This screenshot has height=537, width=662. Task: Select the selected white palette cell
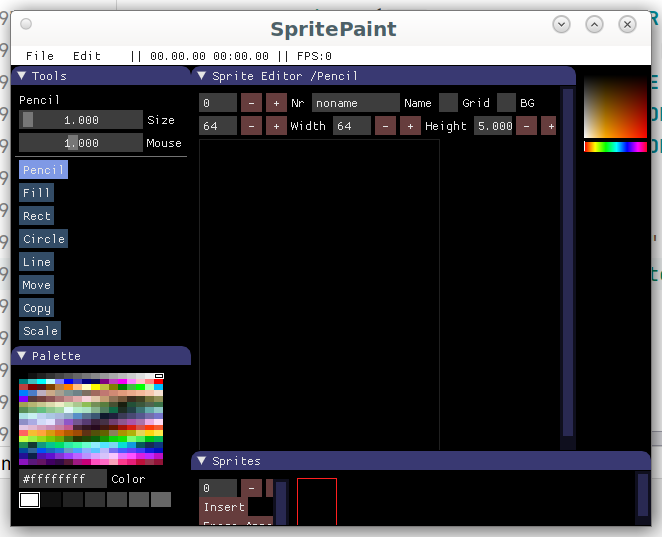coord(159,376)
